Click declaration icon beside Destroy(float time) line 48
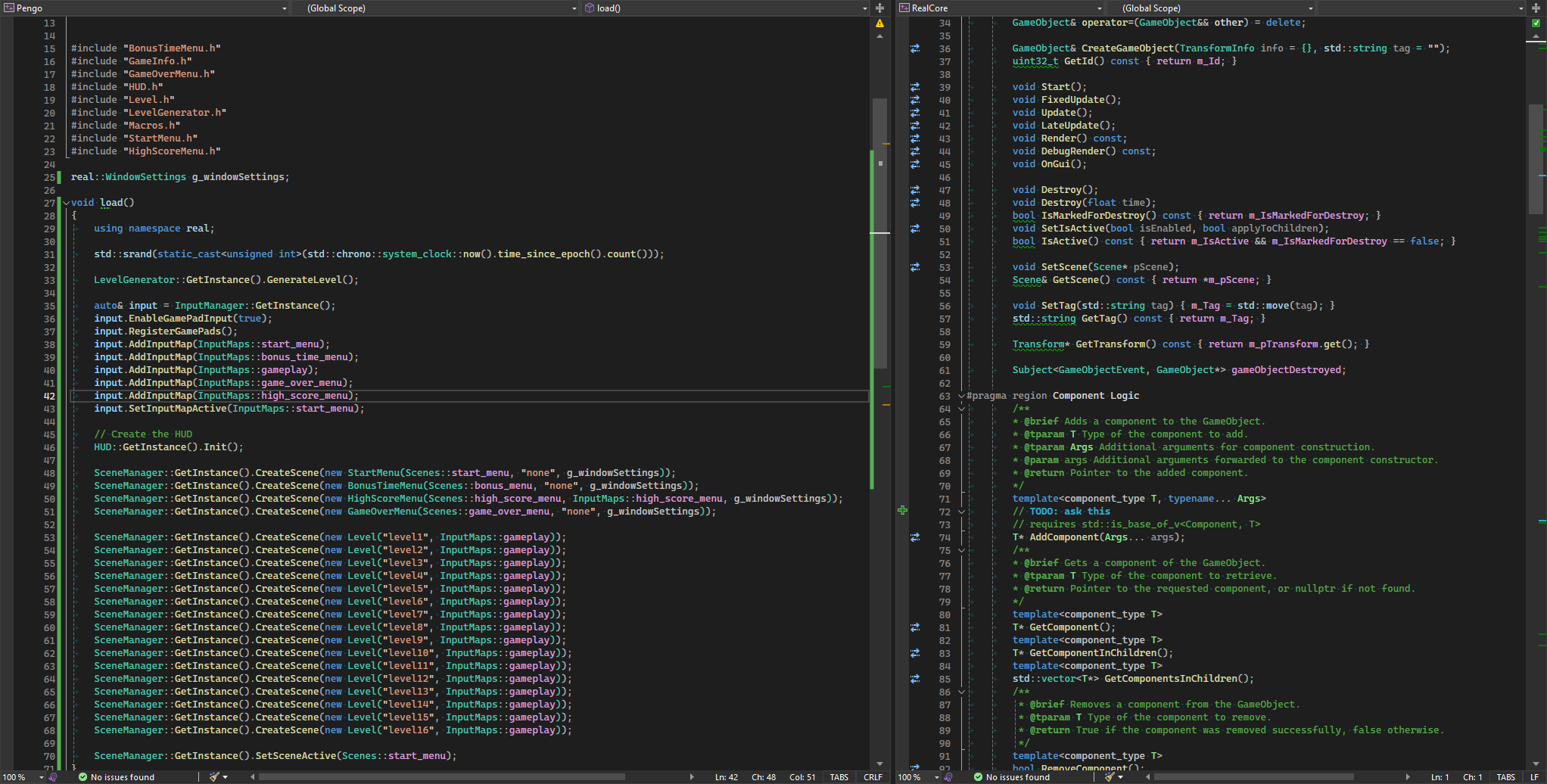The height and width of the screenshot is (784, 1547). [x=915, y=203]
